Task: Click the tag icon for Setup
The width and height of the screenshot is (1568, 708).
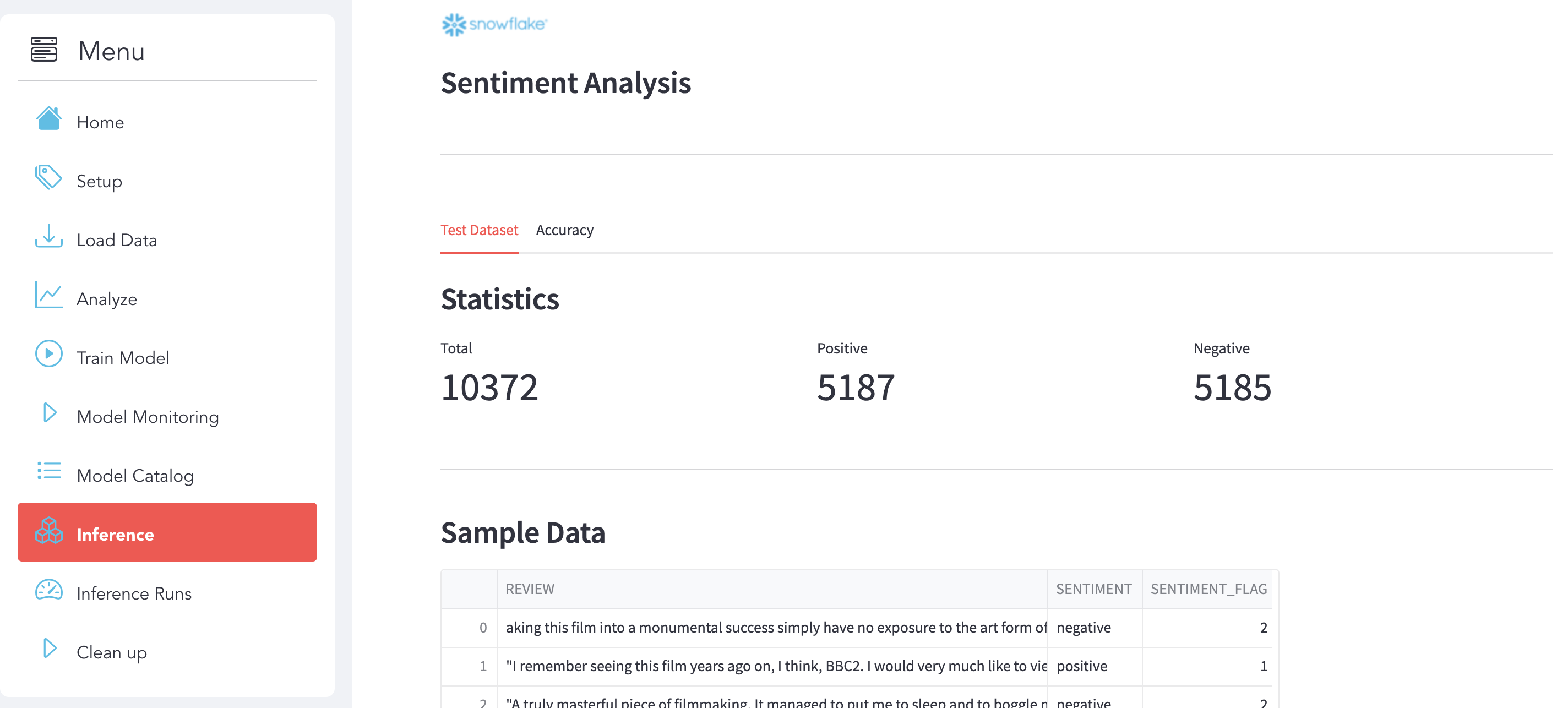Action: (x=48, y=178)
